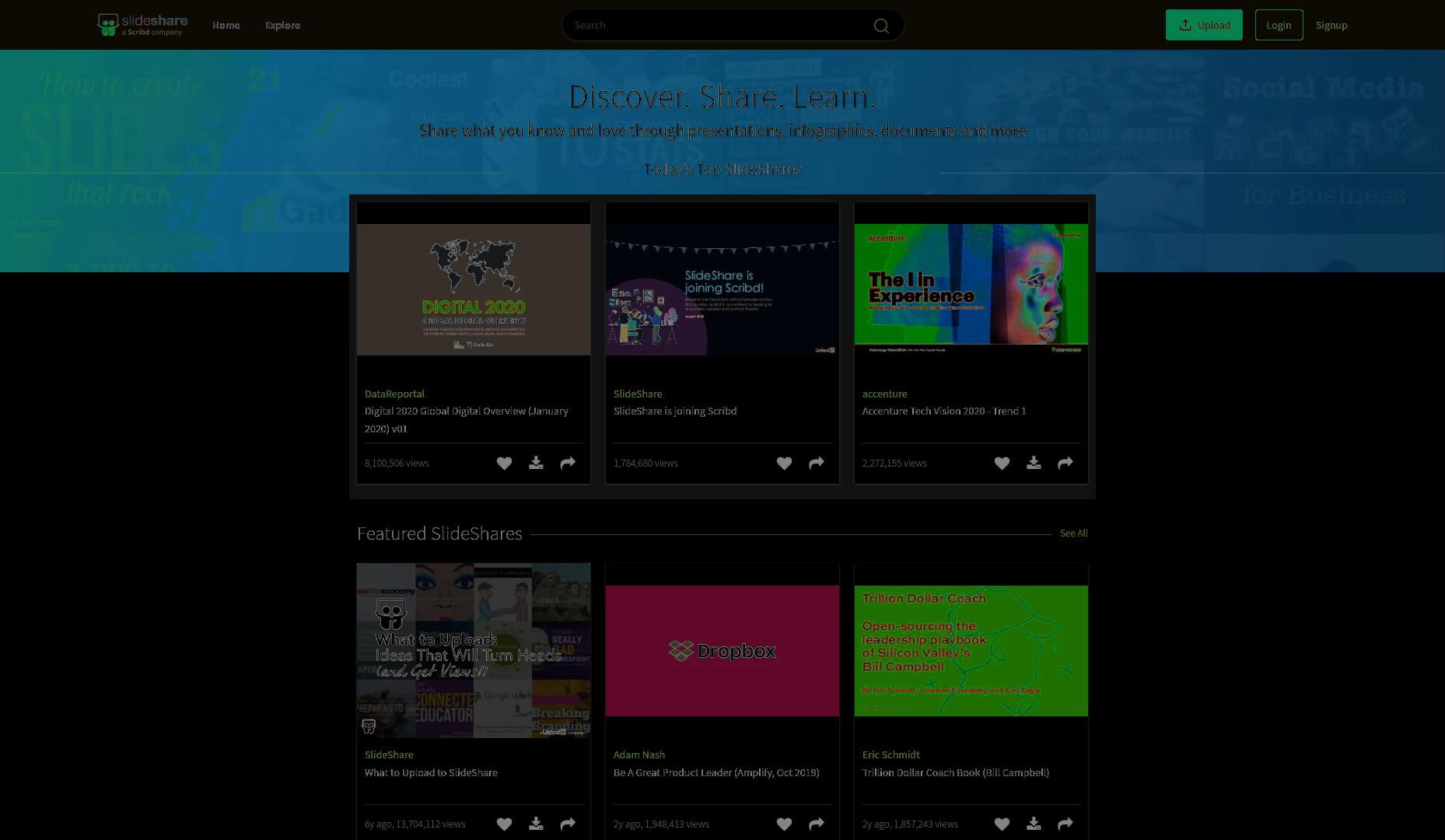The image size is (1445, 840).
Task: Click the 2,272,155 views text
Action: 894,464
